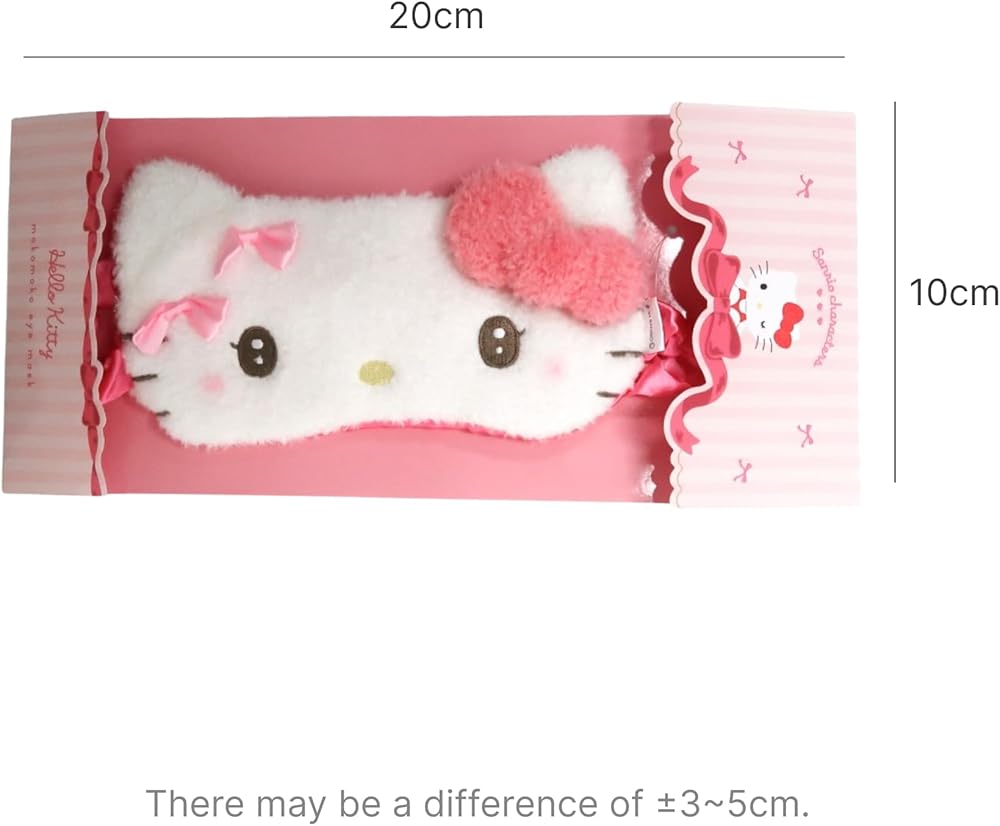Click the Hello Kitty script text on left card
Image resolution: width=1000 pixels, height=826 pixels.
(59, 304)
